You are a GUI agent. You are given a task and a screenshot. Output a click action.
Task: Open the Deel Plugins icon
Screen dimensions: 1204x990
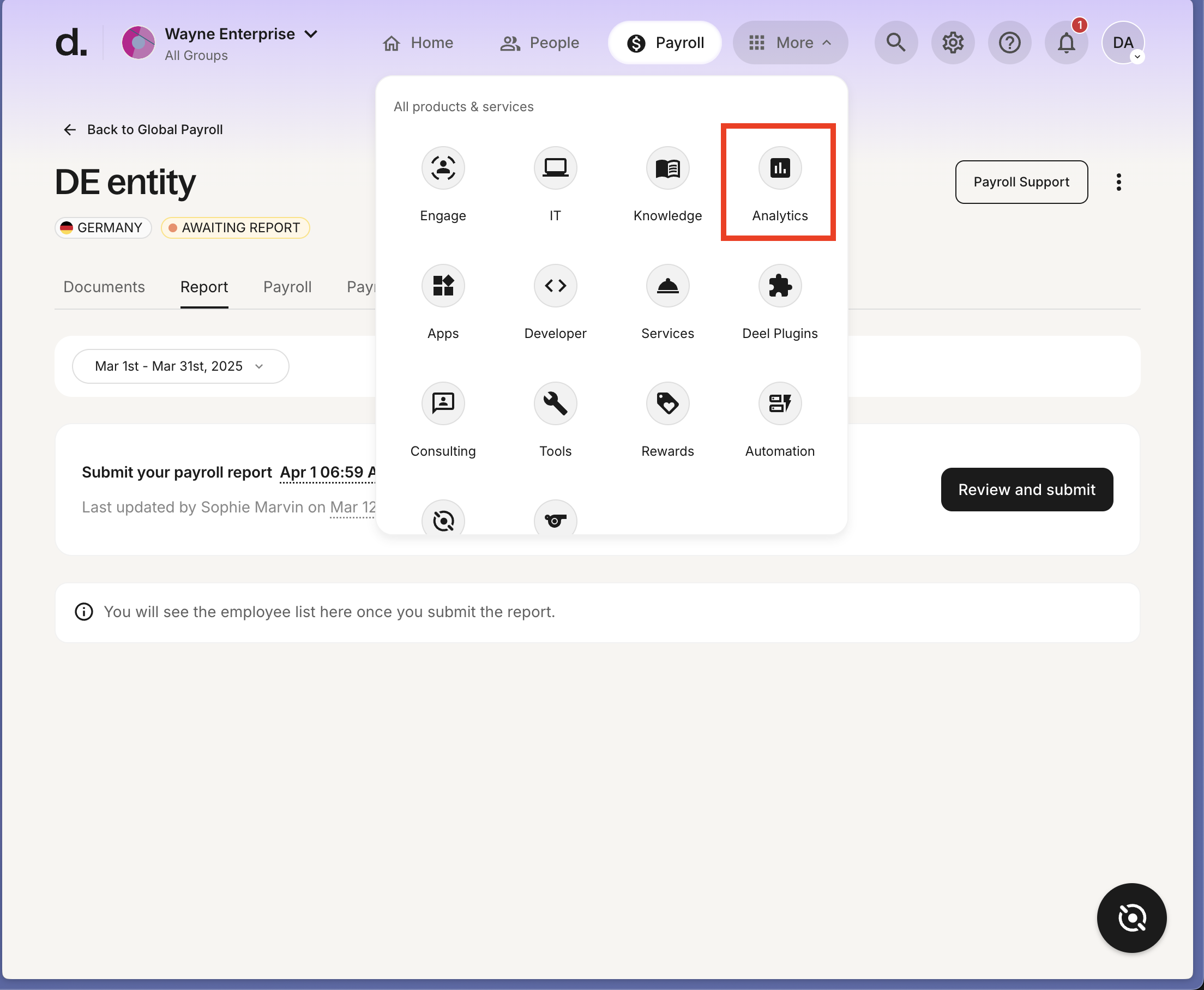tap(780, 286)
